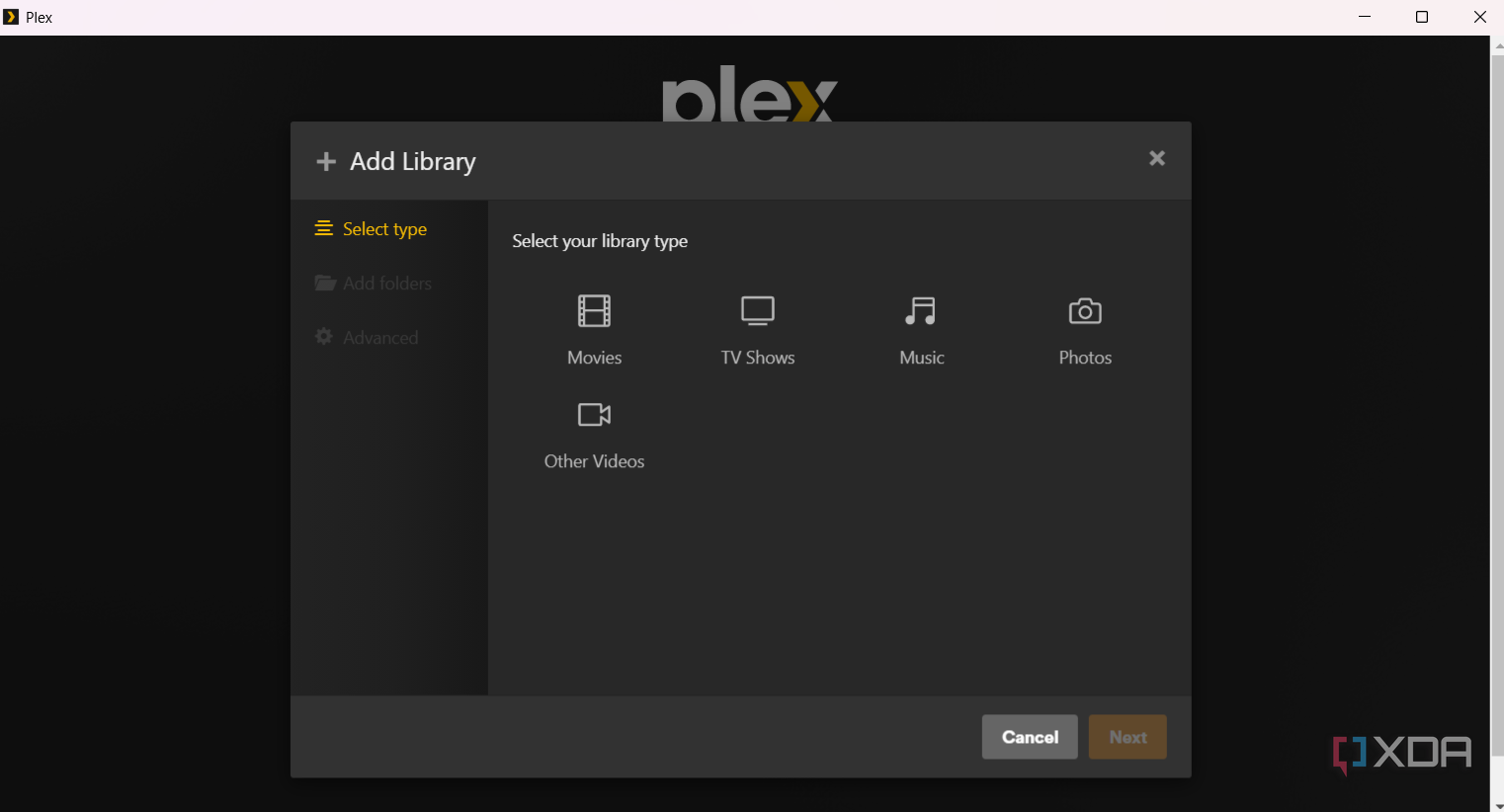Click the Plex logo behind the dialog
The width and height of the screenshot is (1504, 812).
coord(750,94)
